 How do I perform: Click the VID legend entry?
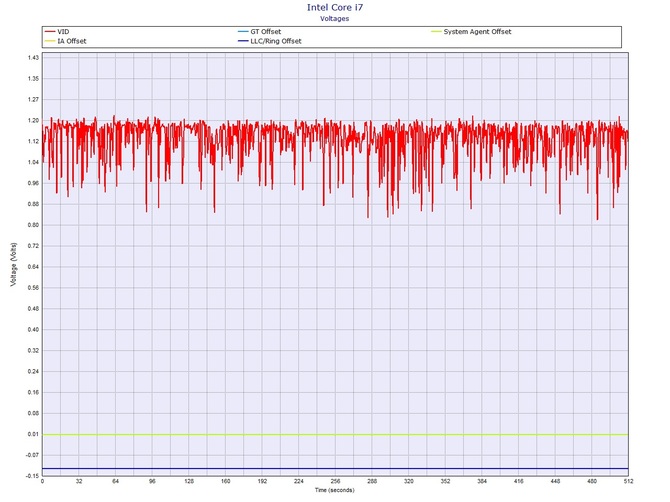click(57, 32)
